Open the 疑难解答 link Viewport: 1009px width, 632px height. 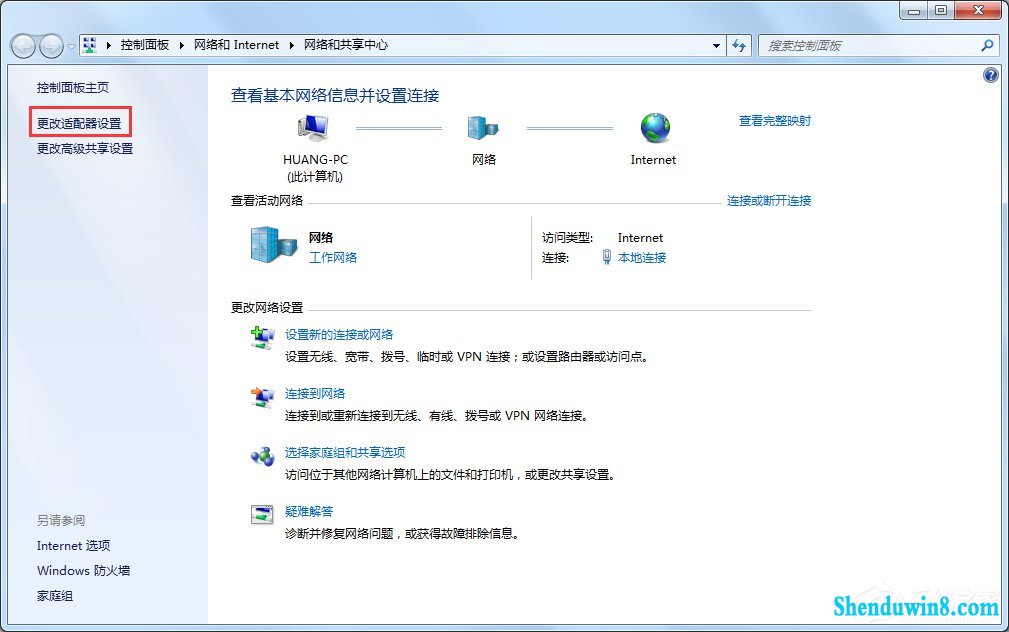[x=309, y=512]
